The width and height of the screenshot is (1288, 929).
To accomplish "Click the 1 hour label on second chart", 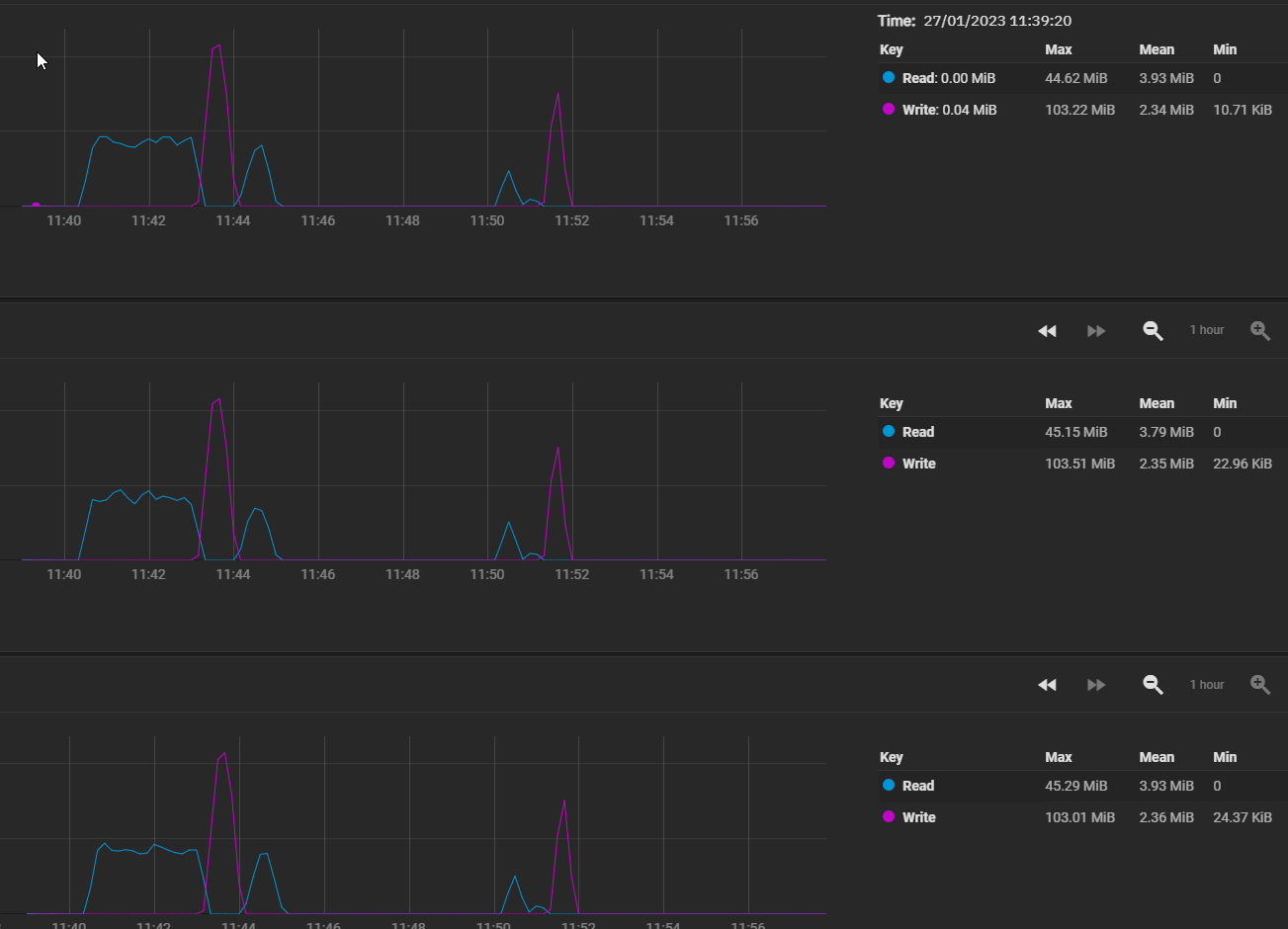I will tap(1207, 330).
